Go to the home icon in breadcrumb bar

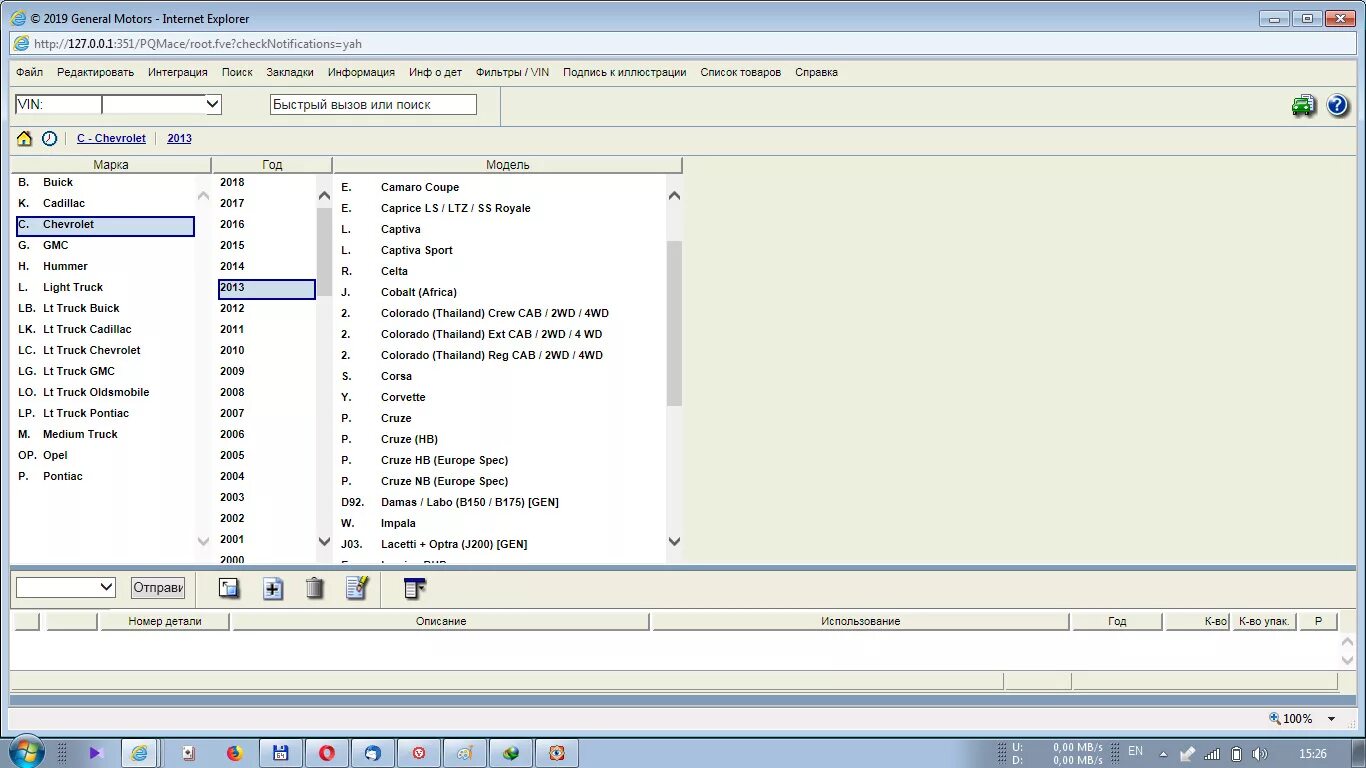(x=25, y=138)
